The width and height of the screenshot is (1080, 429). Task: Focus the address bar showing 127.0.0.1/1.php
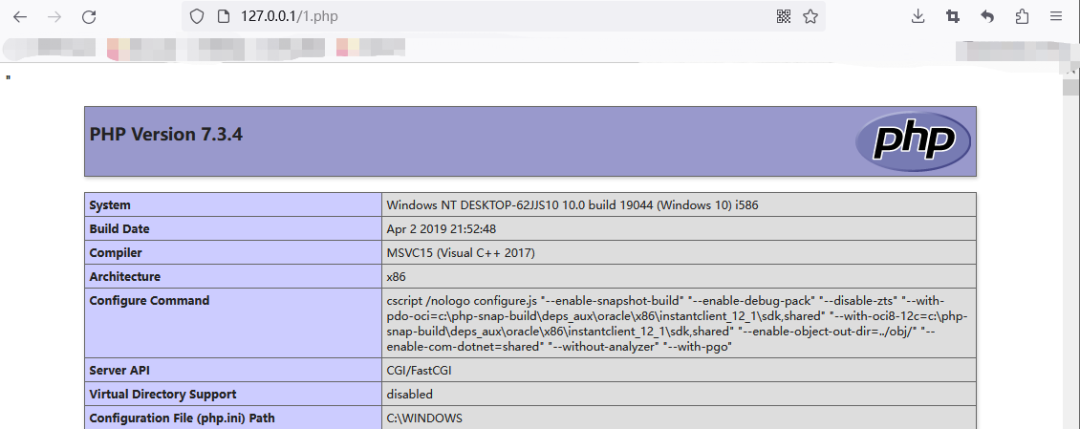click(503, 17)
